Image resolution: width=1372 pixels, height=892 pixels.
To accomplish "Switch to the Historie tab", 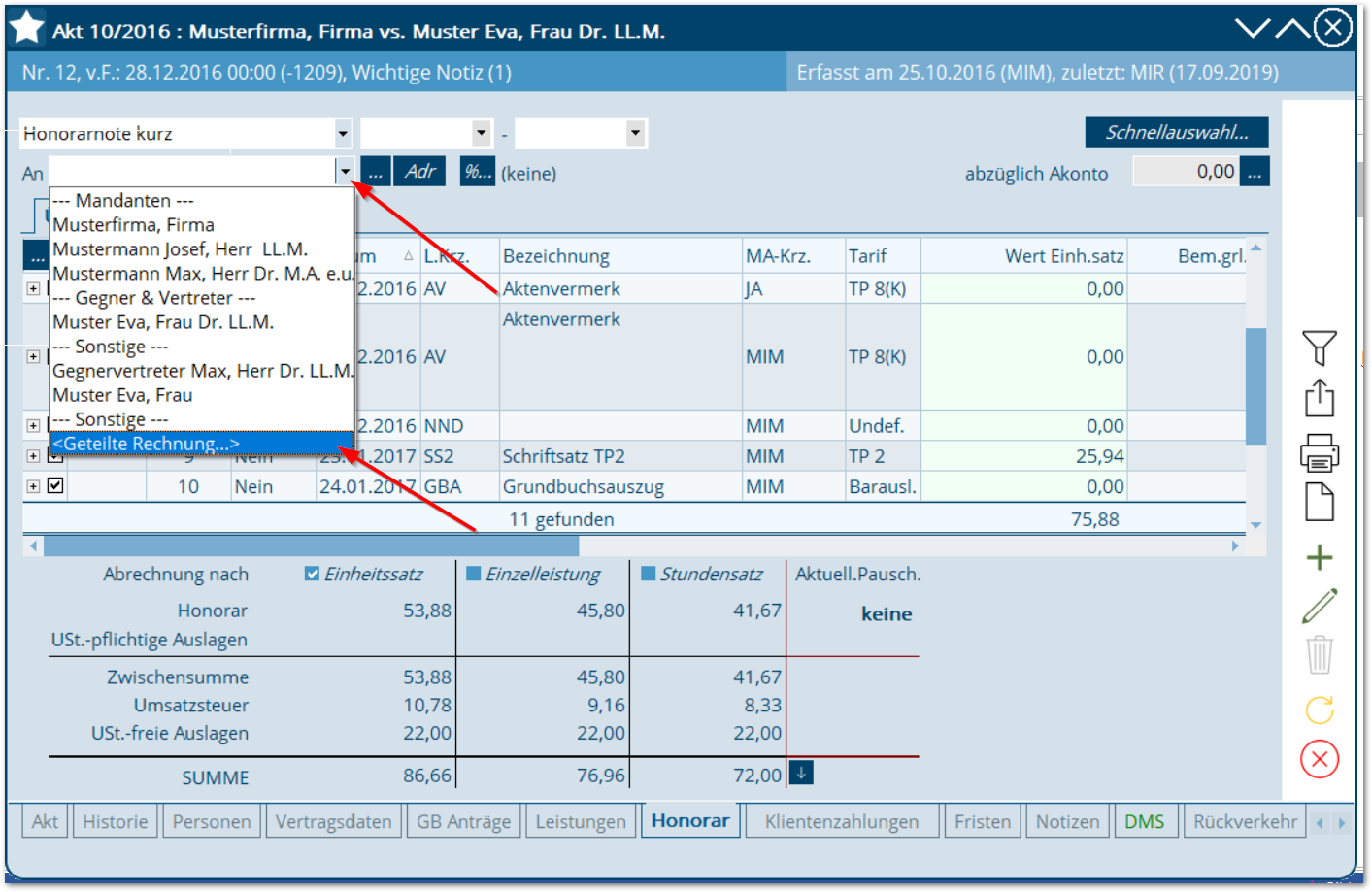I will (116, 821).
